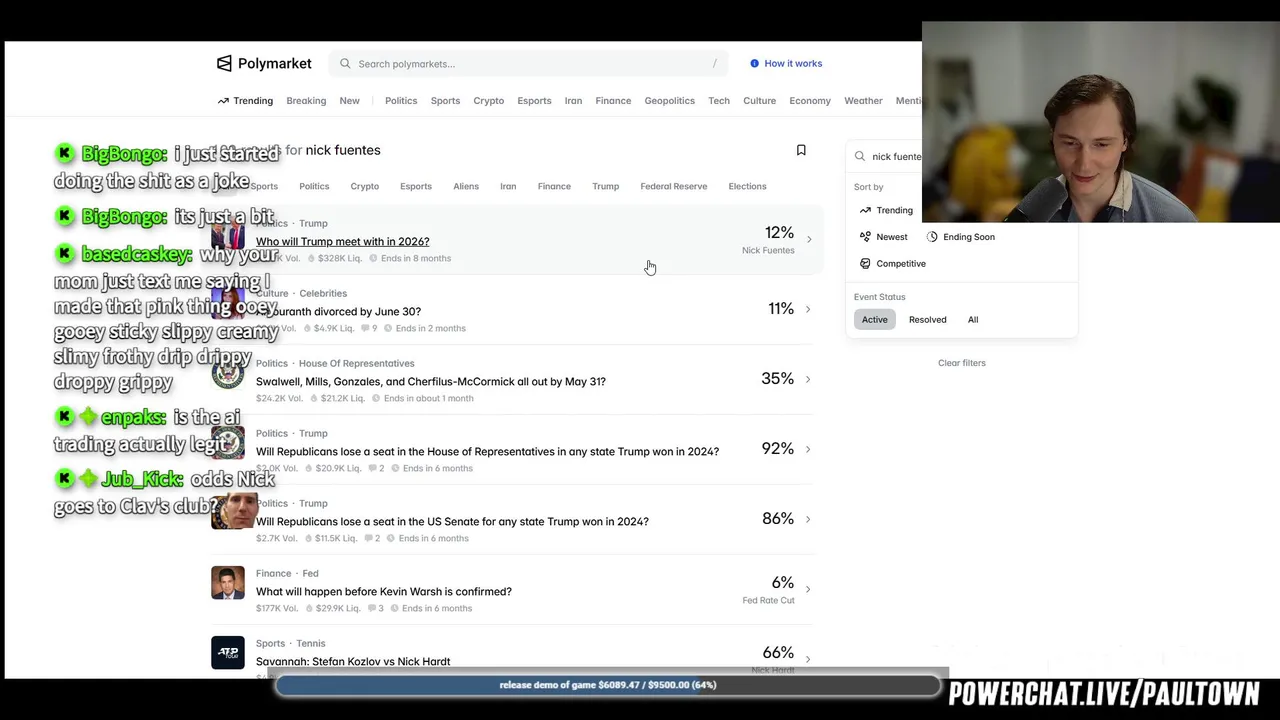Viewport: 1280px width, 720px height.
Task: Bookmark the nick fuentes search results
Action: point(801,150)
